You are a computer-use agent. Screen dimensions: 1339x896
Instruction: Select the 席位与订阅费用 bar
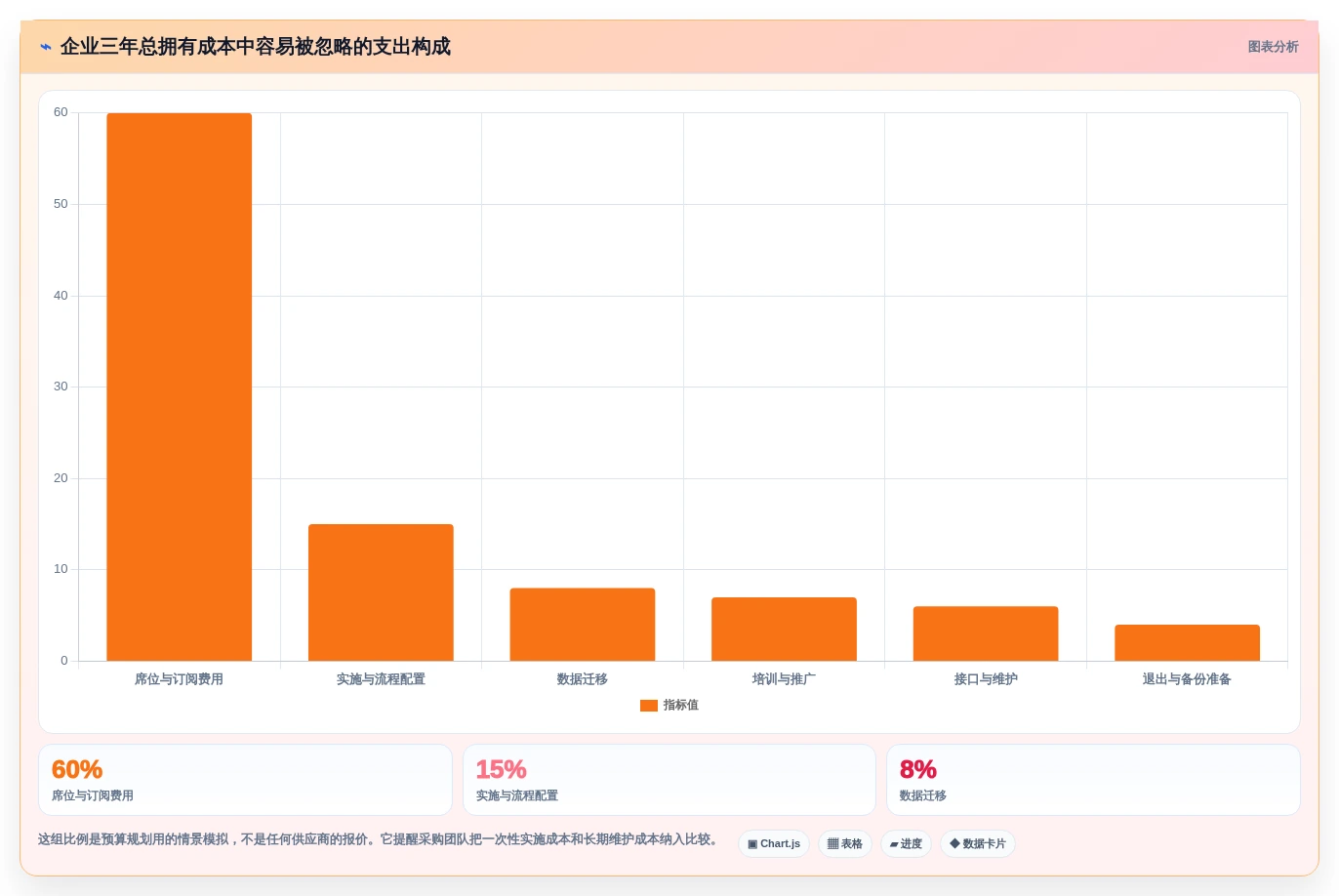click(x=180, y=387)
